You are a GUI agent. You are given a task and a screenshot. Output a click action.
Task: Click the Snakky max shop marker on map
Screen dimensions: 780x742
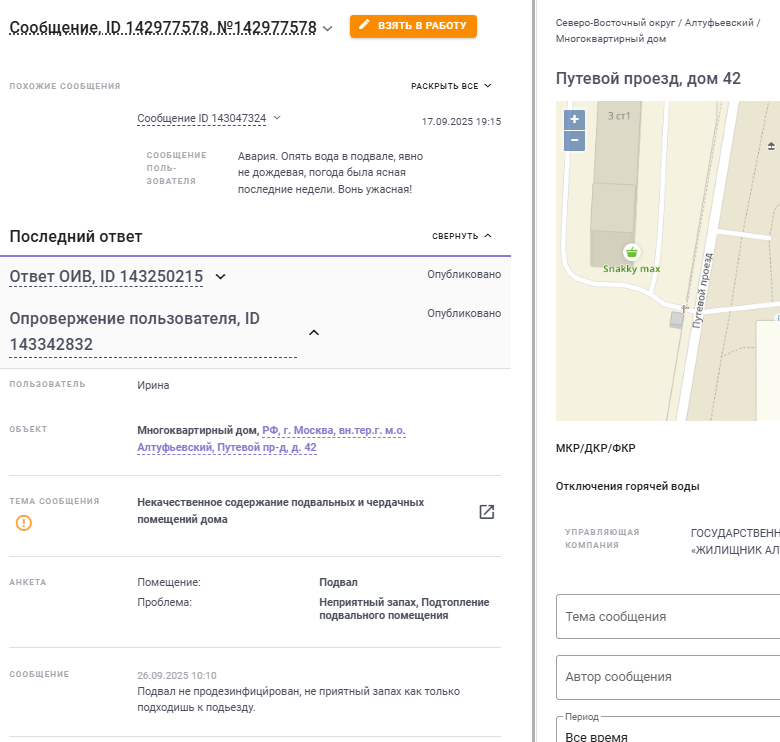[x=630, y=252]
